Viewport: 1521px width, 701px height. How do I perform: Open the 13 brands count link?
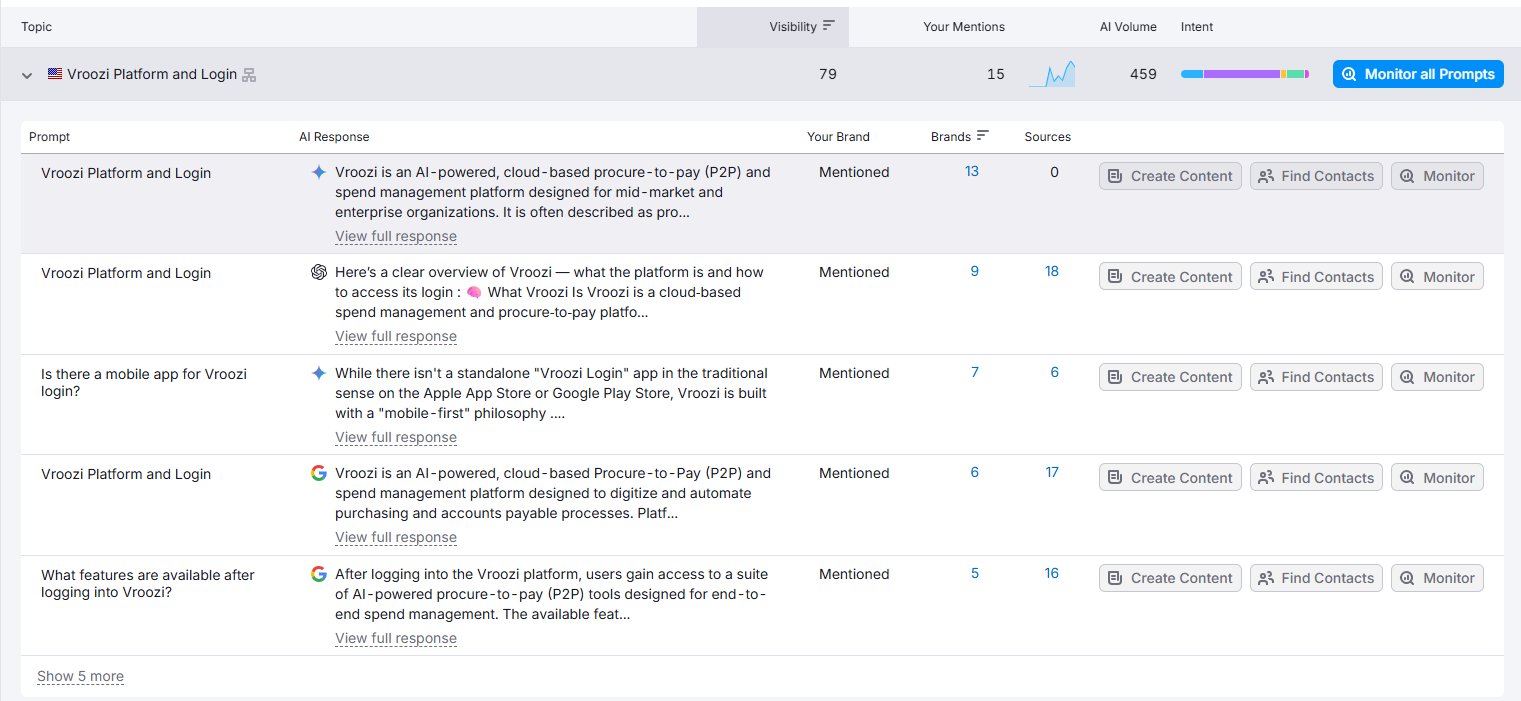[x=972, y=171]
